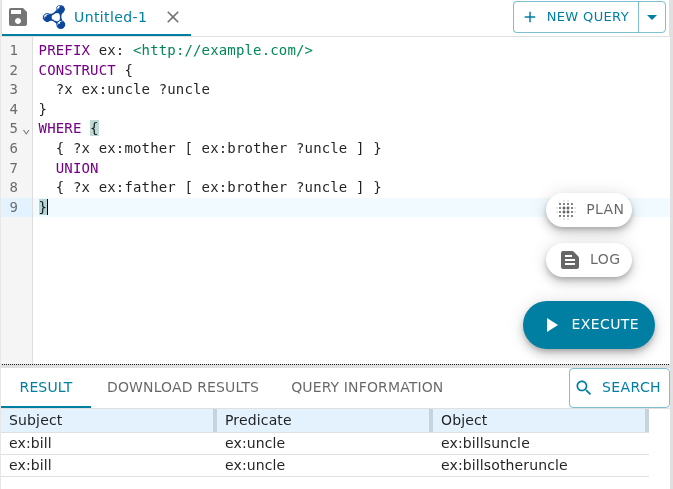Image resolution: width=673 pixels, height=489 pixels.
Task: Sort by the Subject column header
Action: coord(107,420)
